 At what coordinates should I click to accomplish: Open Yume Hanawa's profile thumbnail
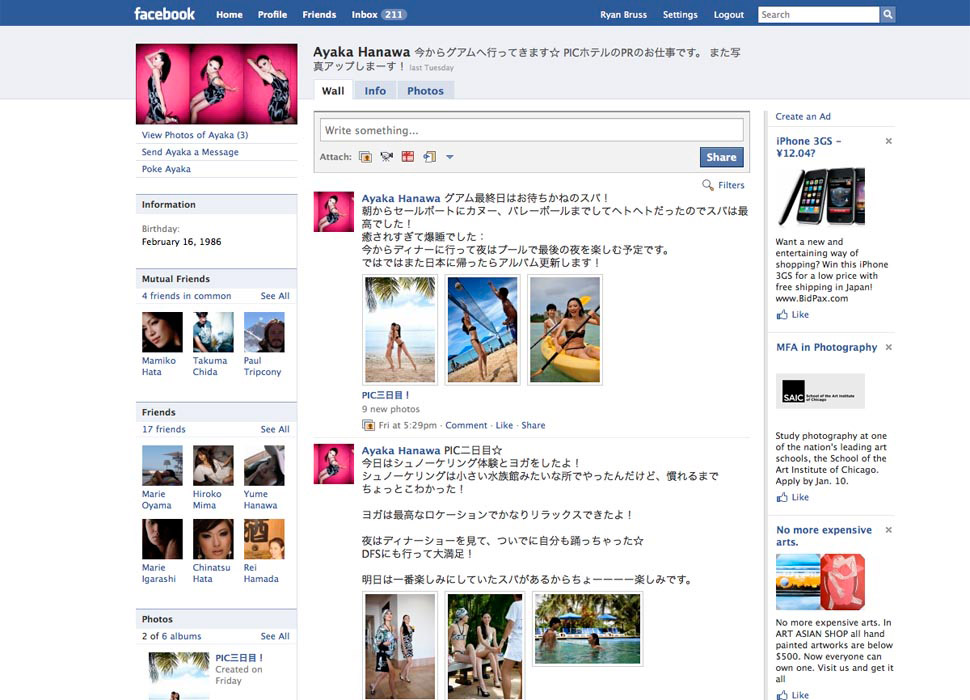coord(264,466)
